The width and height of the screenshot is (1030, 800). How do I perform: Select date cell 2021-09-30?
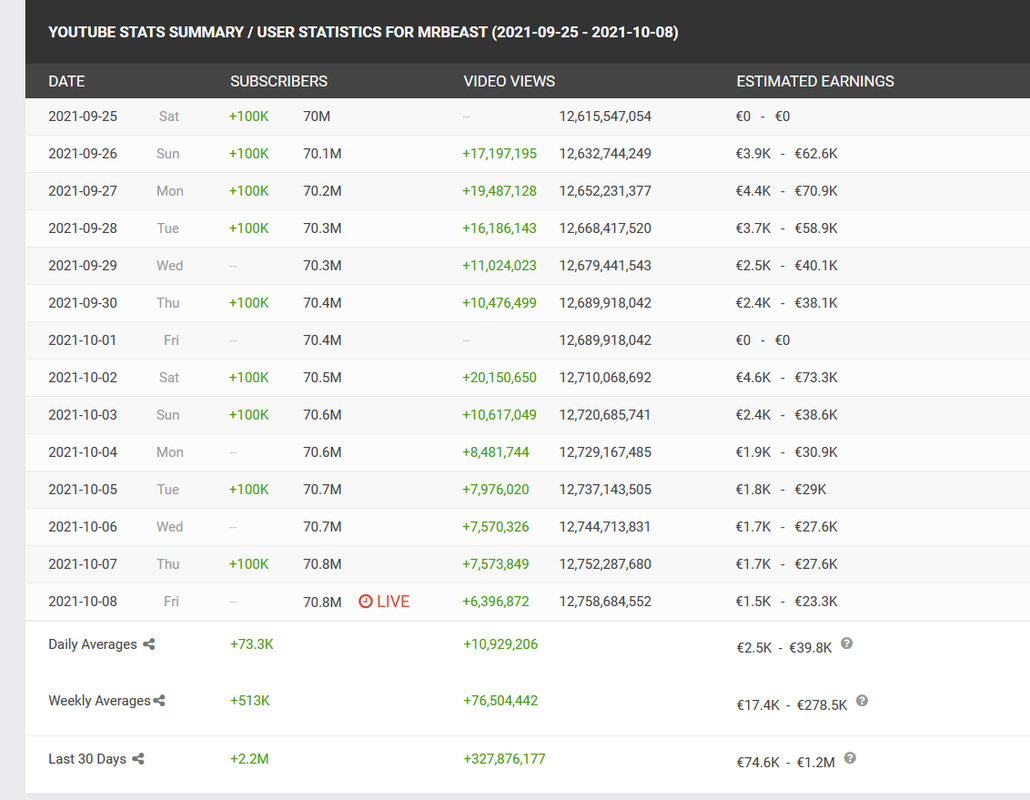83,303
